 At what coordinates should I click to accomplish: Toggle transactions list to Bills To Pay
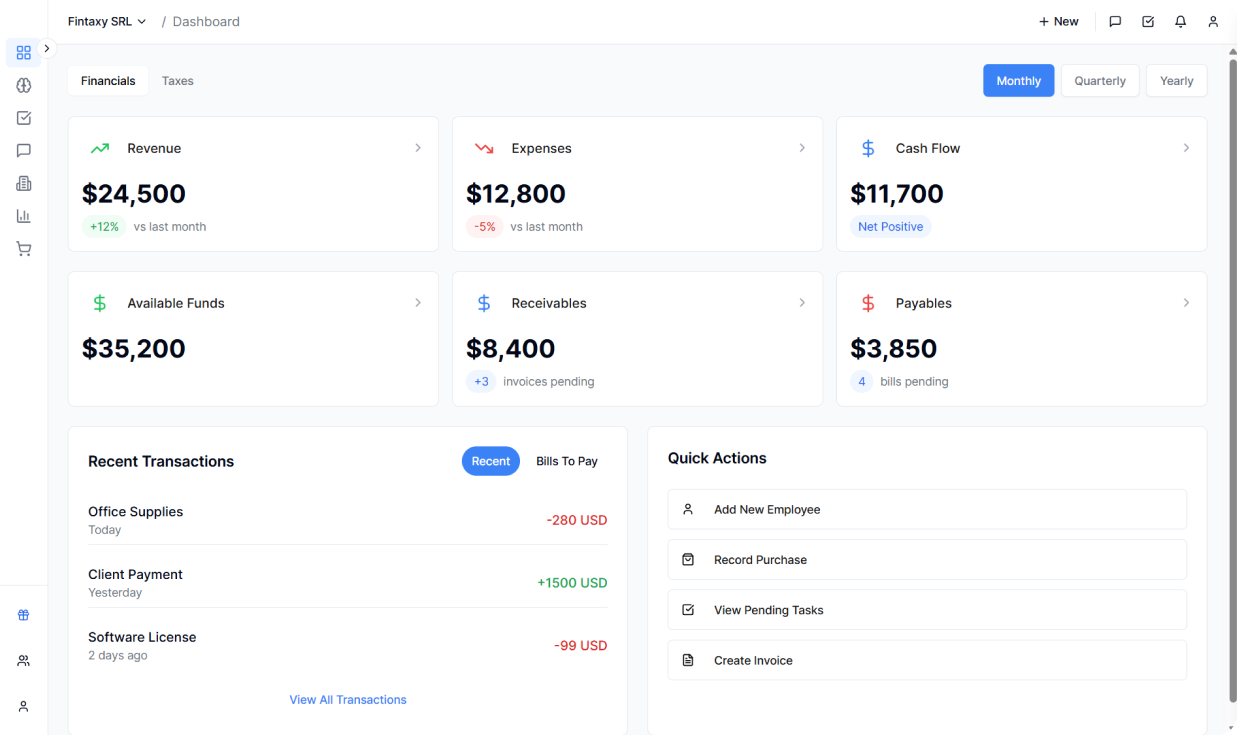click(x=566, y=461)
